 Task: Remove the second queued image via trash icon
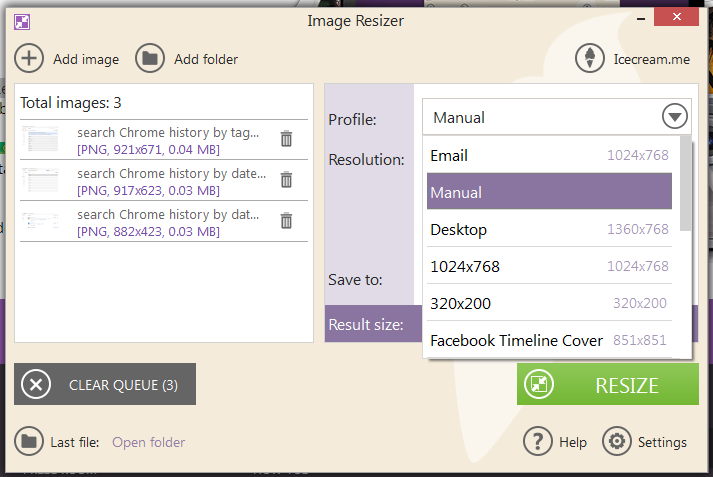(x=286, y=180)
